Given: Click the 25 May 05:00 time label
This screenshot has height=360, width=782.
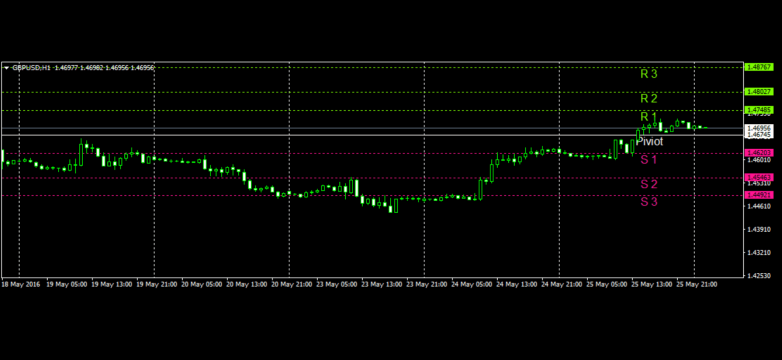Looking at the screenshot, I should (607, 284).
